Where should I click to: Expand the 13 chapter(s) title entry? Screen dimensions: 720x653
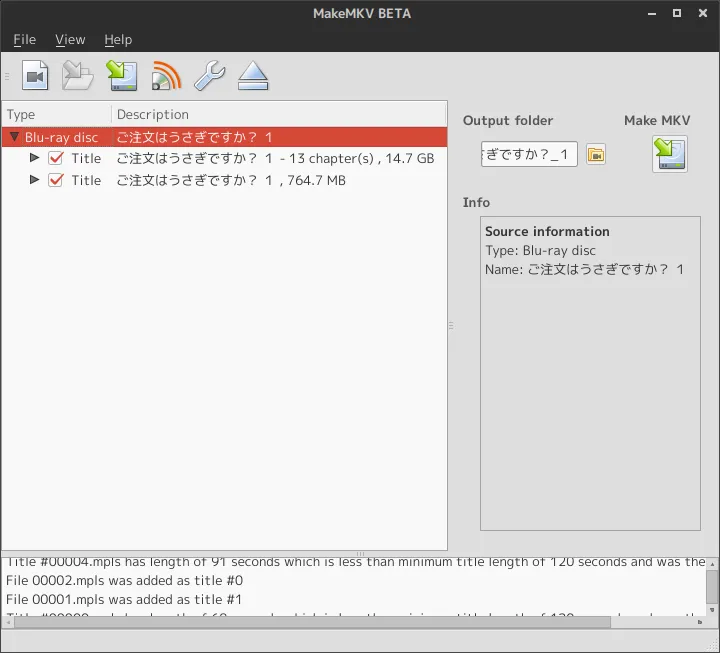point(35,158)
